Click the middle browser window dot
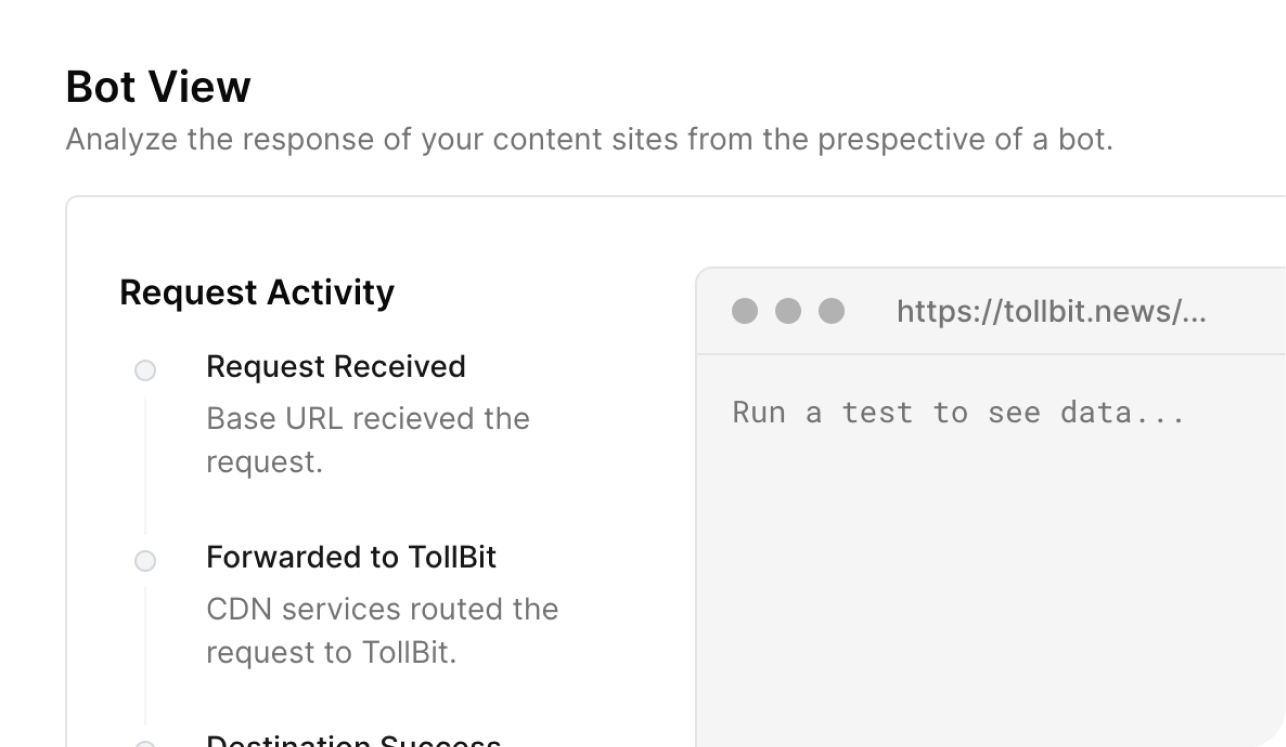Image resolution: width=1286 pixels, height=747 pixels. coord(787,312)
